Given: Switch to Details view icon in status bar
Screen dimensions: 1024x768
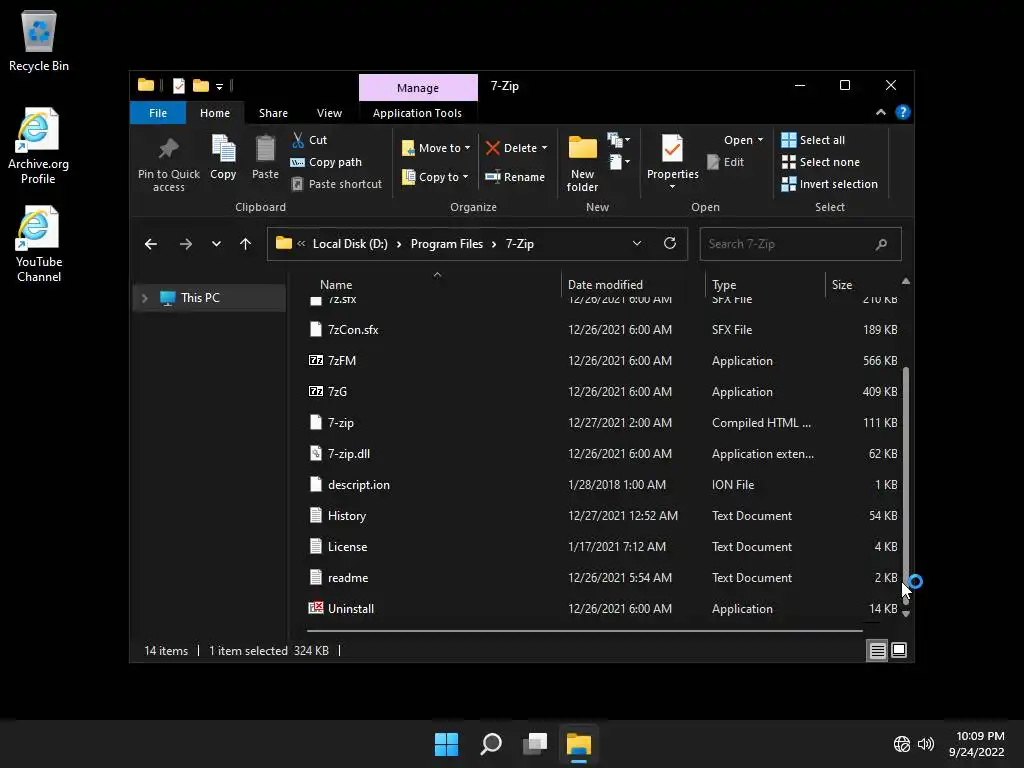Looking at the screenshot, I should click(877, 650).
